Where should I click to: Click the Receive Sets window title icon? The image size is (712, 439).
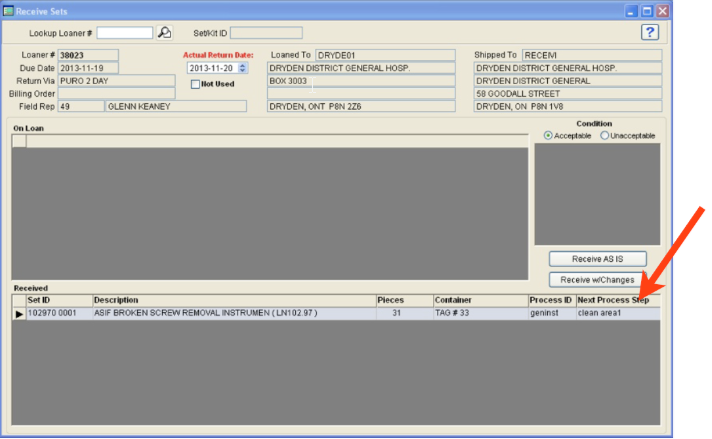(x=9, y=11)
